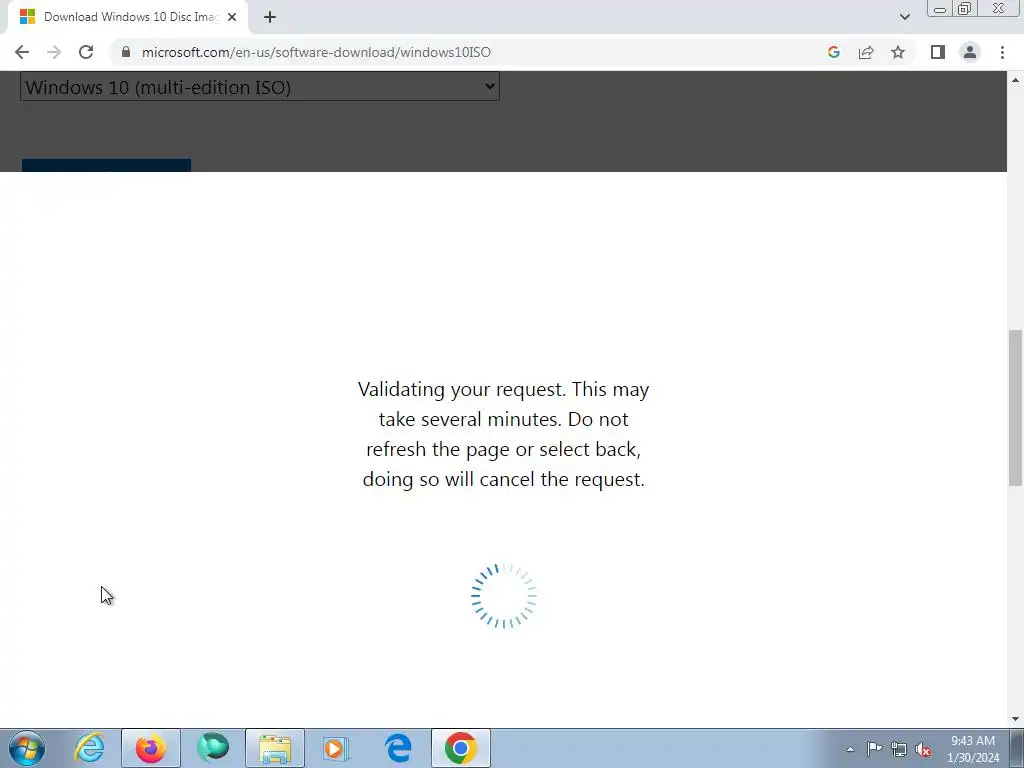
Task: Click the page vertical scrollbar thumb
Action: click(1016, 408)
